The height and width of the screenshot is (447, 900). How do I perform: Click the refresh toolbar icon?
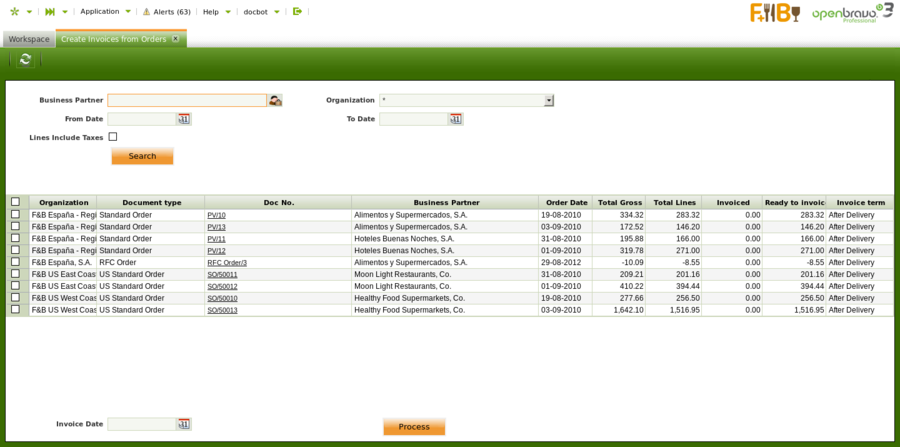pyautogui.click(x=25, y=60)
